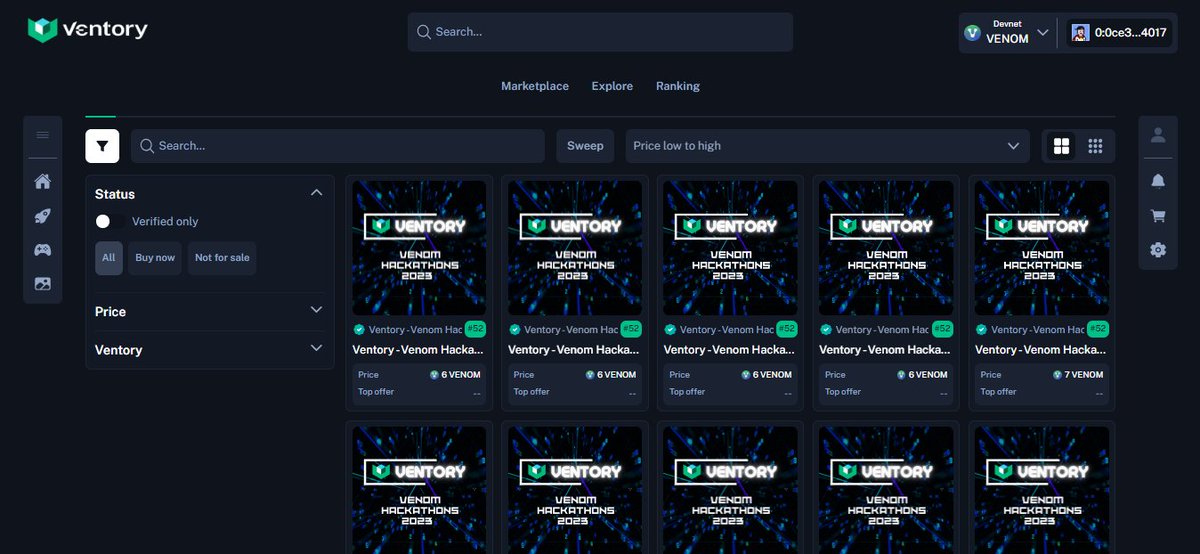Open the image gallery sidebar icon

[43, 284]
